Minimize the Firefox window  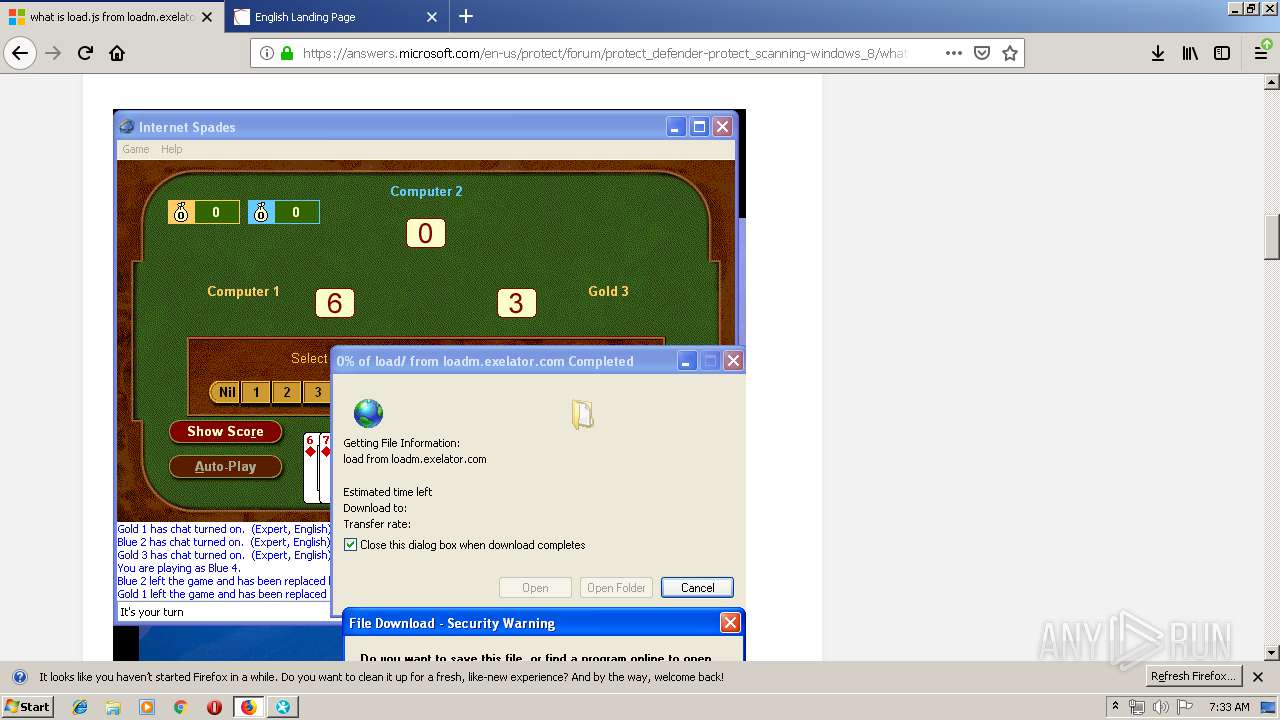point(1235,8)
